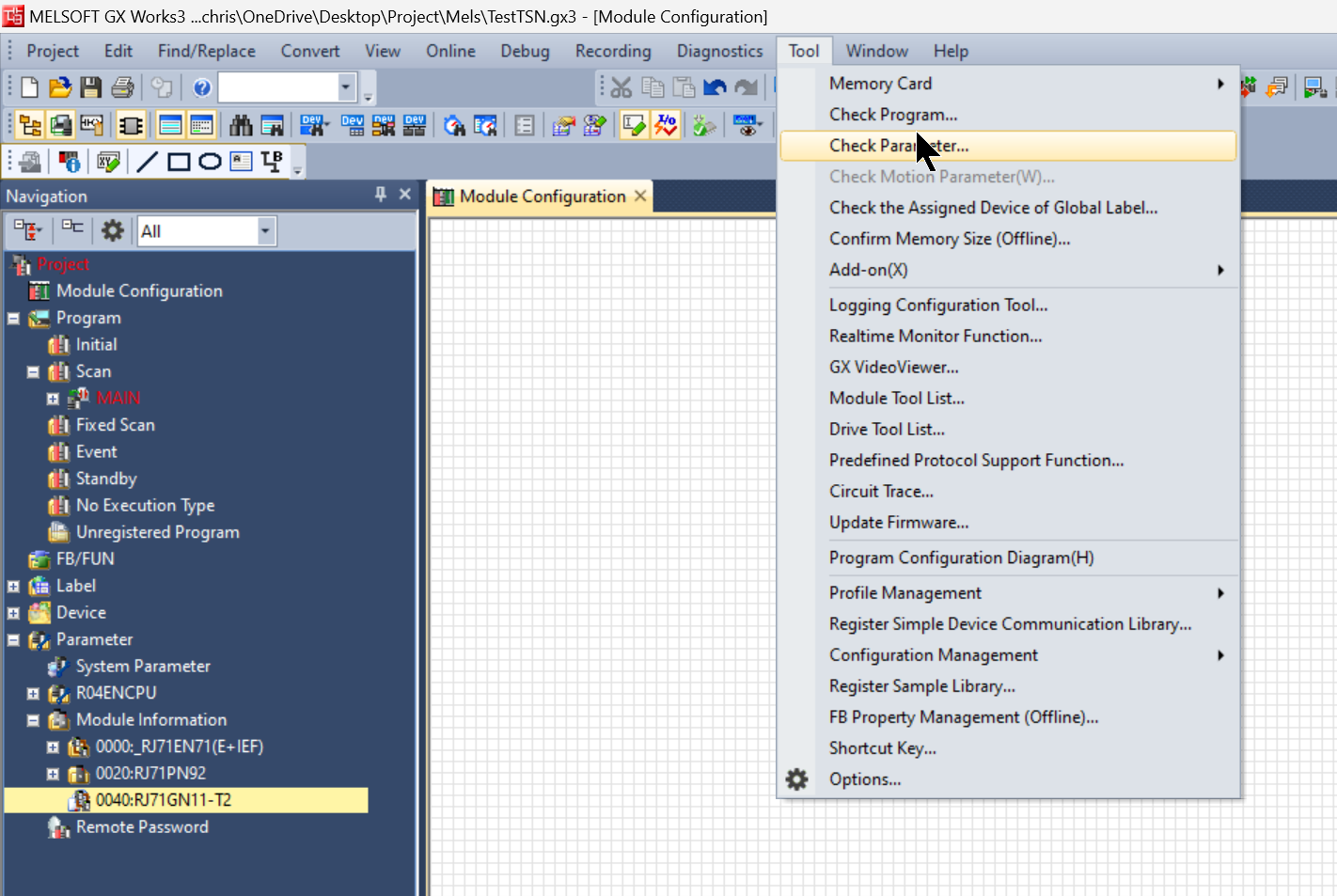Collapse the Scan tree node
The image size is (1337, 896).
[33, 372]
